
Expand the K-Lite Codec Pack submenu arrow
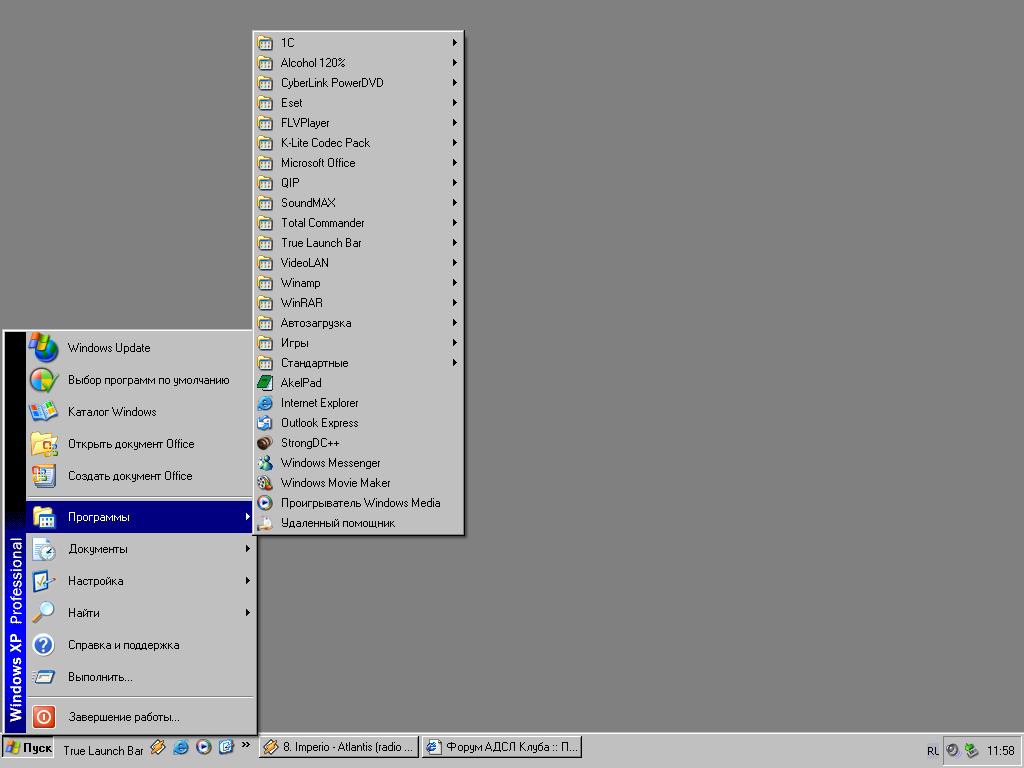click(455, 142)
